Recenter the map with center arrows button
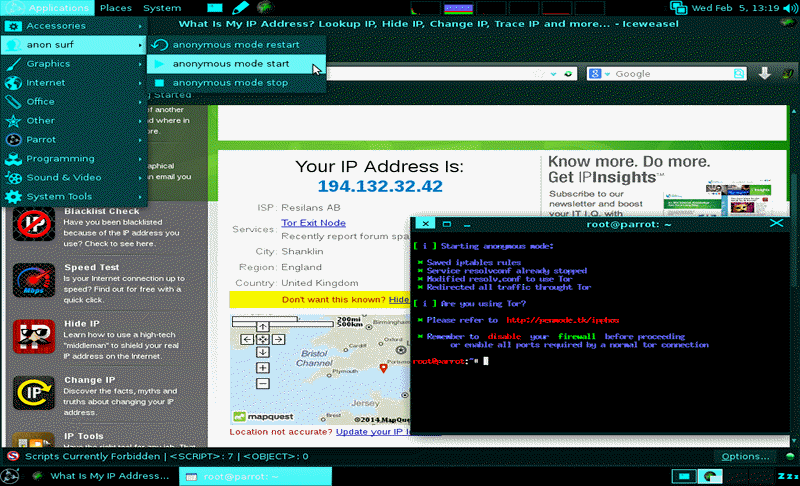This screenshot has height=486, width=800. (263, 339)
